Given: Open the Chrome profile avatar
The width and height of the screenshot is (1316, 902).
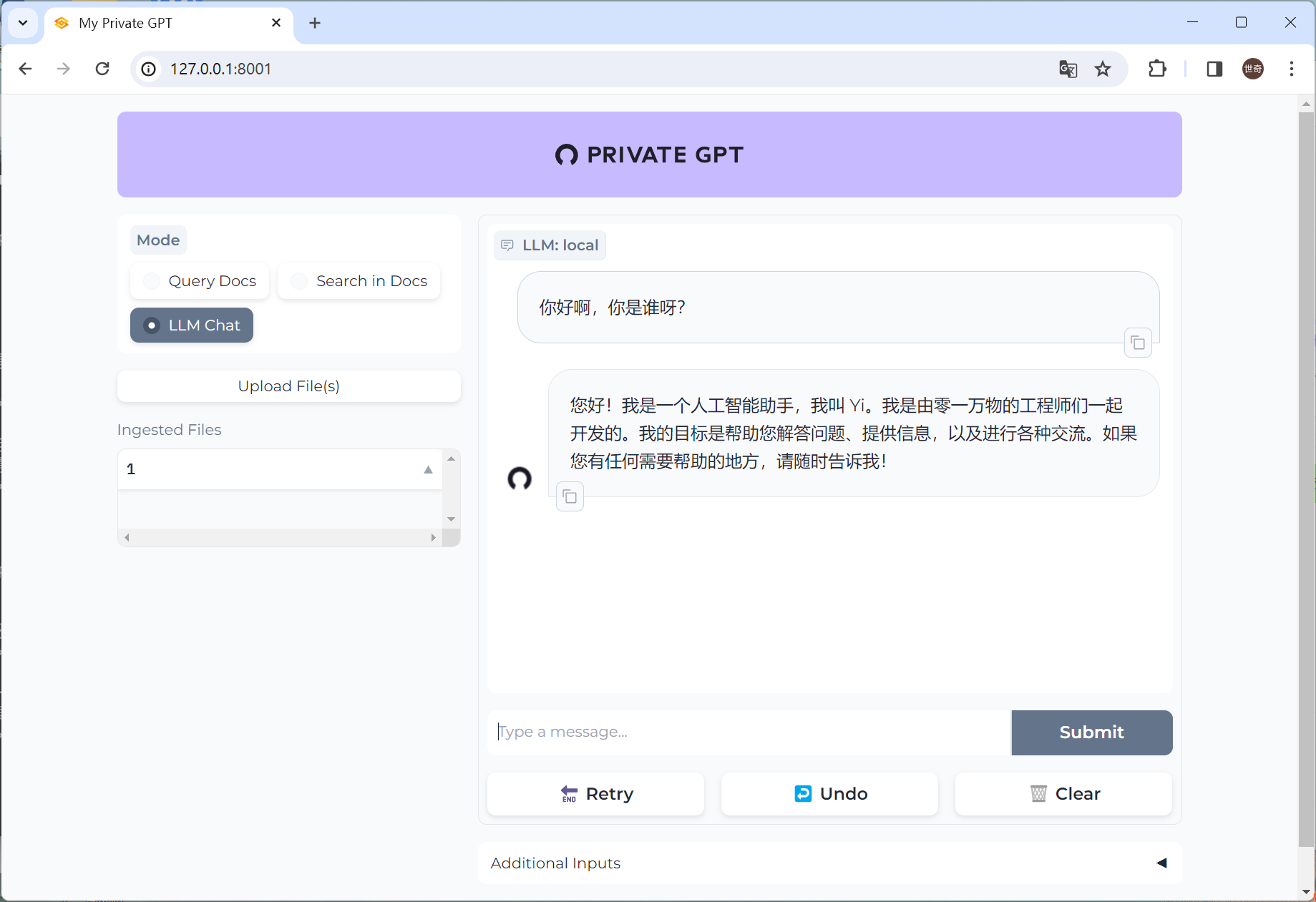Looking at the screenshot, I should click(x=1253, y=69).
